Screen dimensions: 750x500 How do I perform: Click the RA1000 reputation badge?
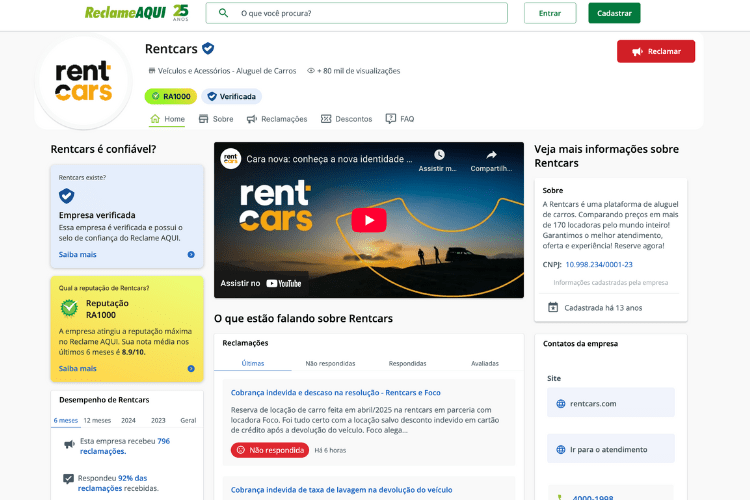(171, 96)
